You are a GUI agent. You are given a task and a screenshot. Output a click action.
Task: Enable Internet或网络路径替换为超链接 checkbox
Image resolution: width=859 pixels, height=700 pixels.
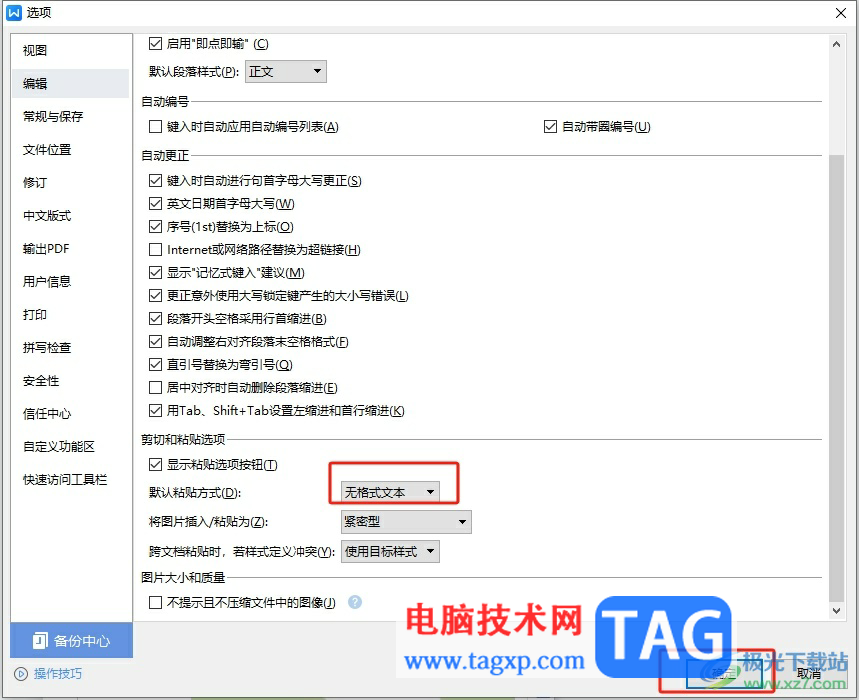point(156,249)
